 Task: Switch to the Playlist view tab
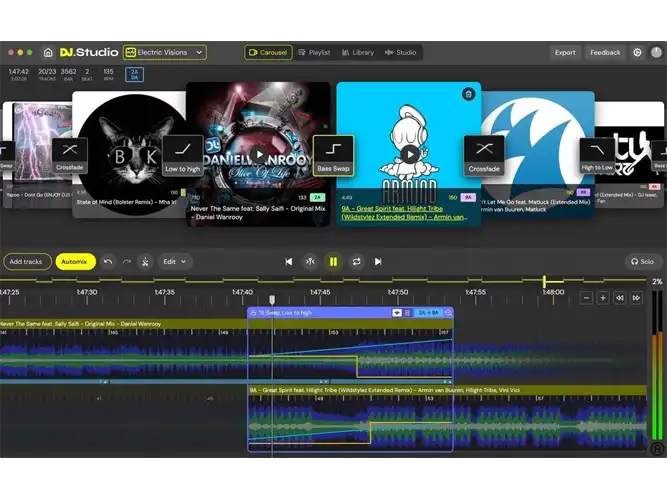tap(314, 52)
